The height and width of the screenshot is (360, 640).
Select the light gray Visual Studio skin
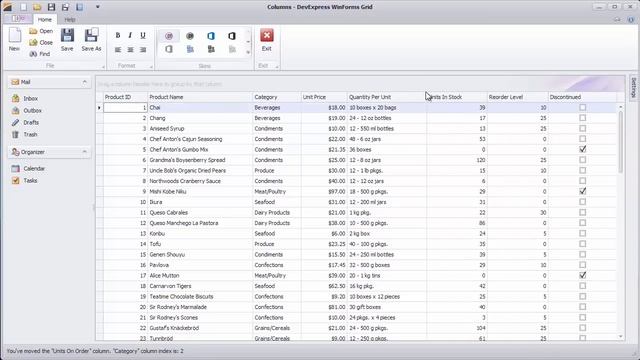(232, 49)
